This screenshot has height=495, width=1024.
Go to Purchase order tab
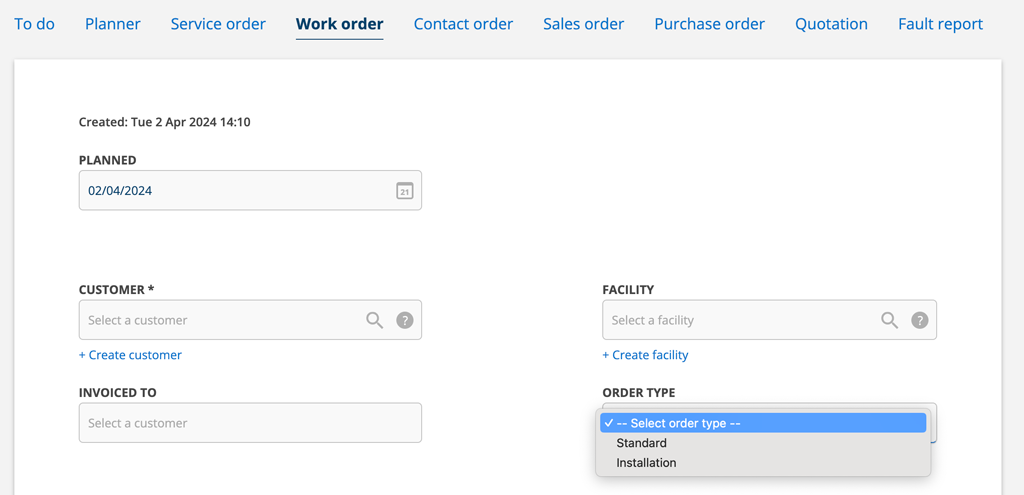point(709,24)
